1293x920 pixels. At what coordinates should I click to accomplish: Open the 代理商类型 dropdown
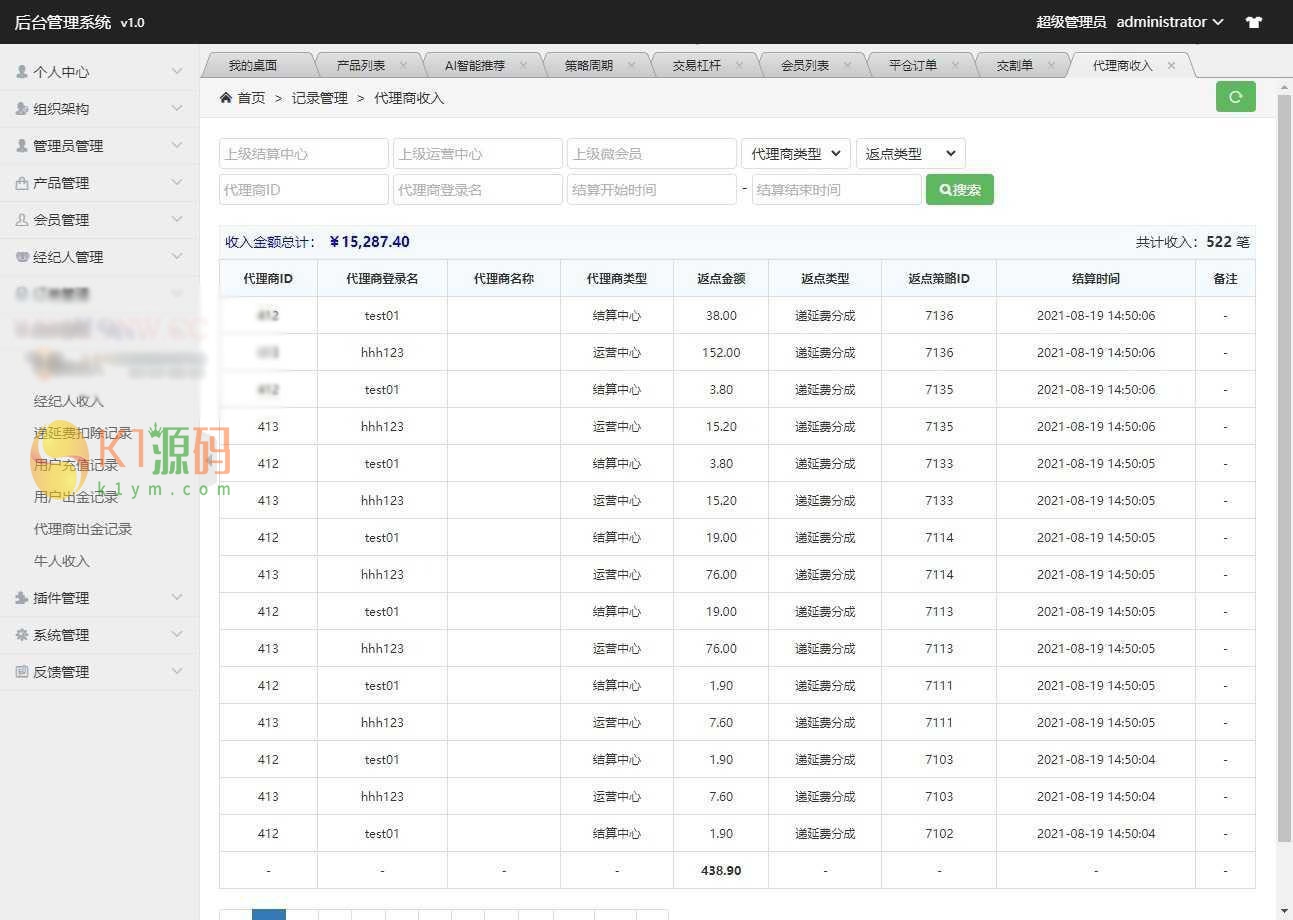[x=795, y=153]
